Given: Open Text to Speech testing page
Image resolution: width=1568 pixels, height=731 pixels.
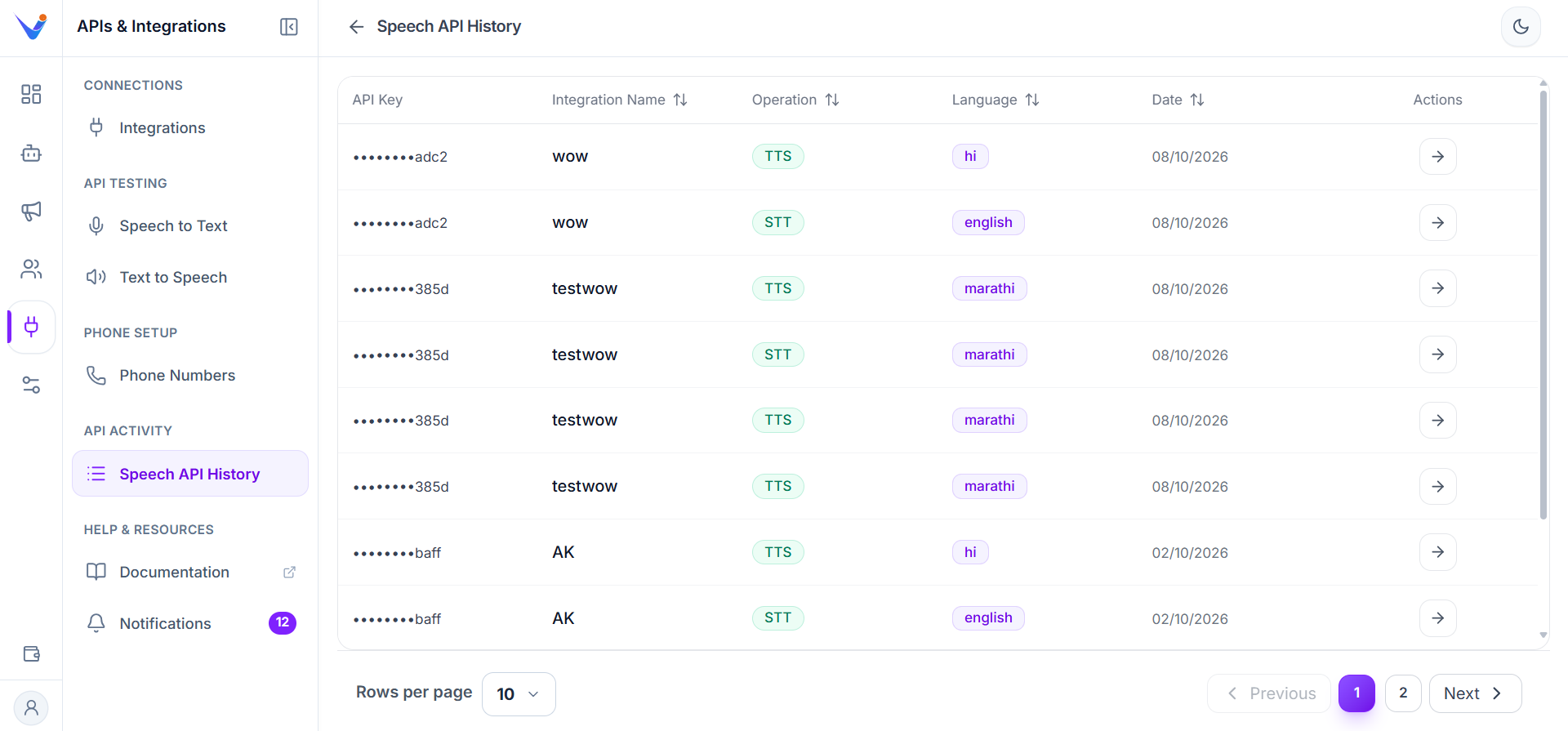Looking at the screenshot, I should click(x=190, y=277).
